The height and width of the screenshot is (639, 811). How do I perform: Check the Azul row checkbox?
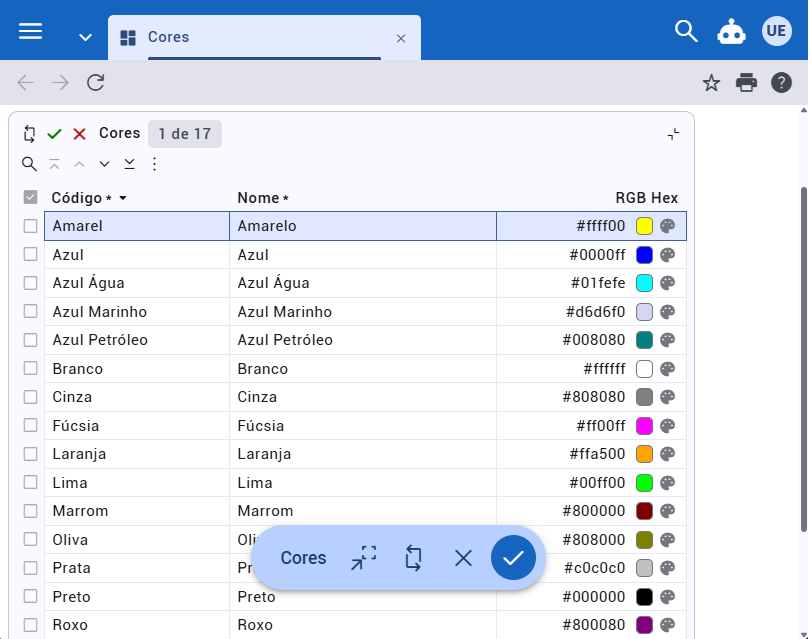[31, 255]
